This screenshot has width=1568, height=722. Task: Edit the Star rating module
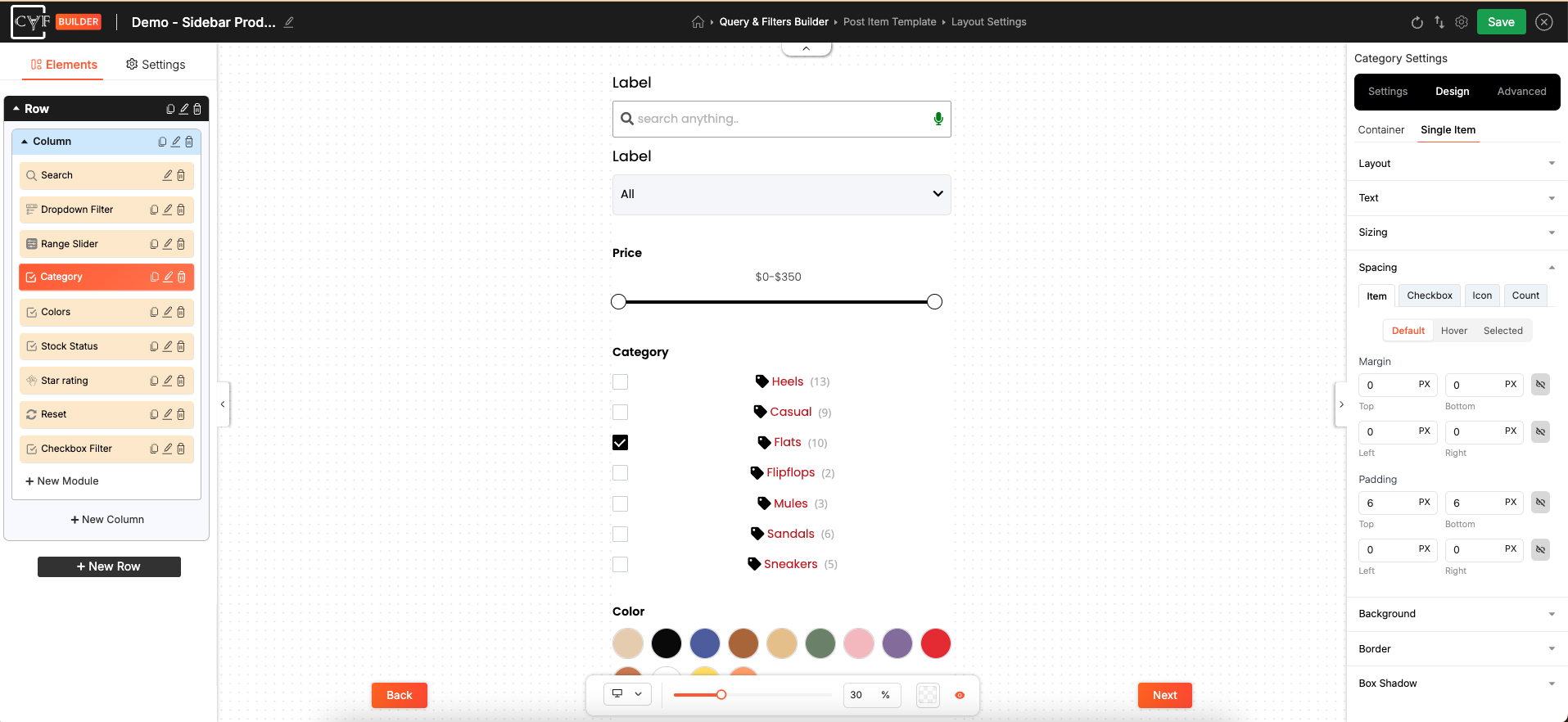point(168,381)
